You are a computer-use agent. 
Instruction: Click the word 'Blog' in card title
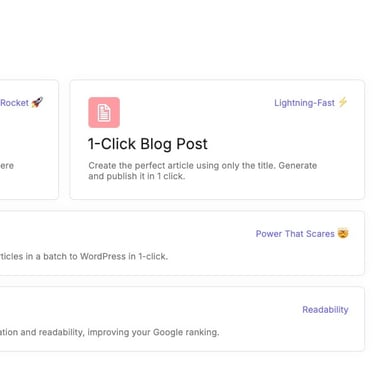click(156, 144)
